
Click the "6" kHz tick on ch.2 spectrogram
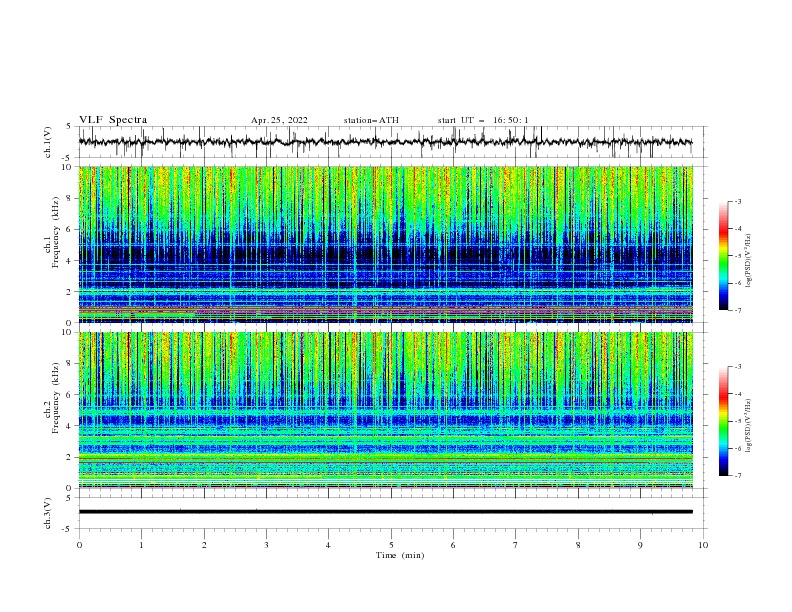click(70, 395)
